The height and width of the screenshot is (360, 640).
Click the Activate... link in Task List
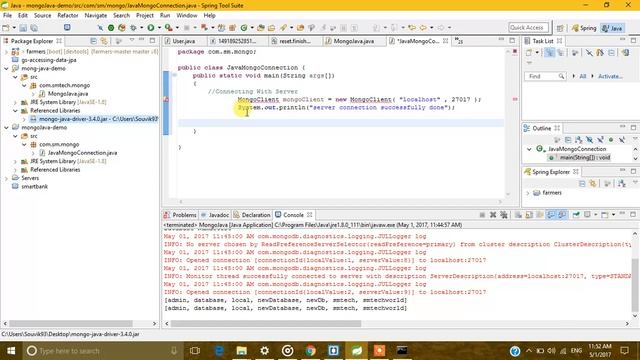610,76
